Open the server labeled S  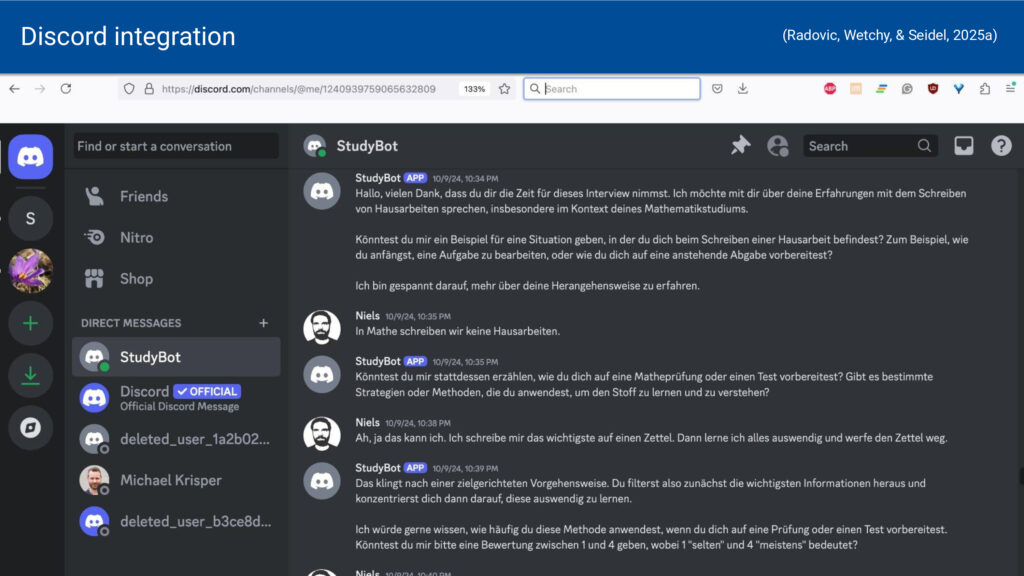click(30, 218)
